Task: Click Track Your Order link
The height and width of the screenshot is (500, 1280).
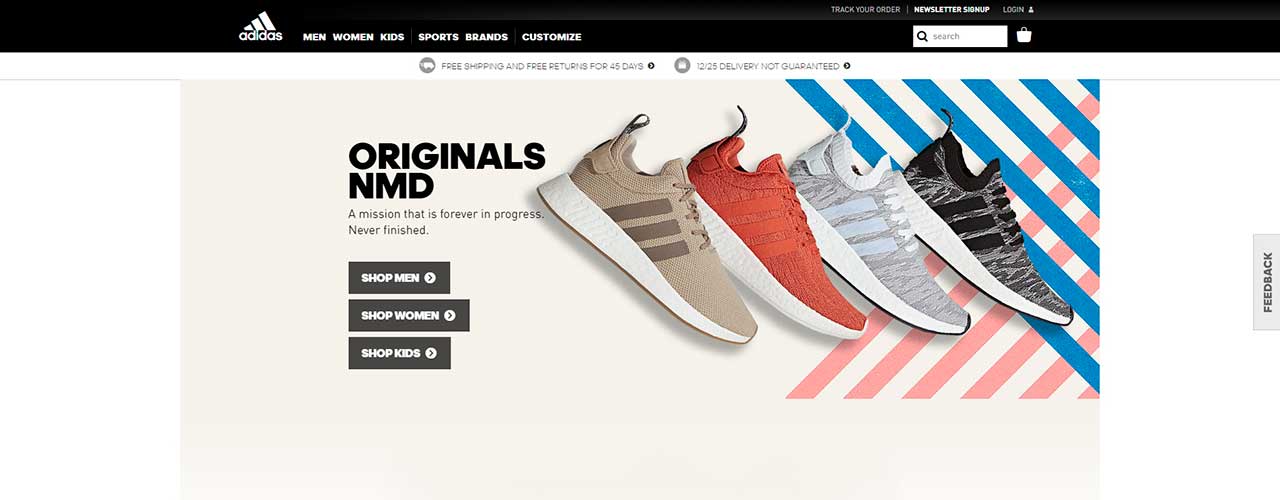Action: [865, 10]
